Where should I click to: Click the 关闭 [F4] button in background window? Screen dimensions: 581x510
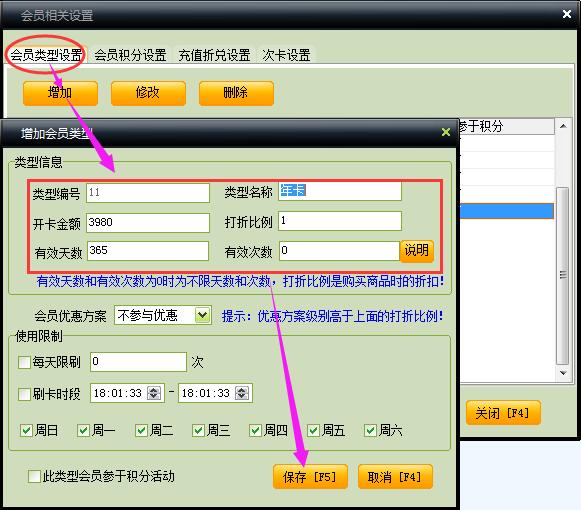coord(503,413)
